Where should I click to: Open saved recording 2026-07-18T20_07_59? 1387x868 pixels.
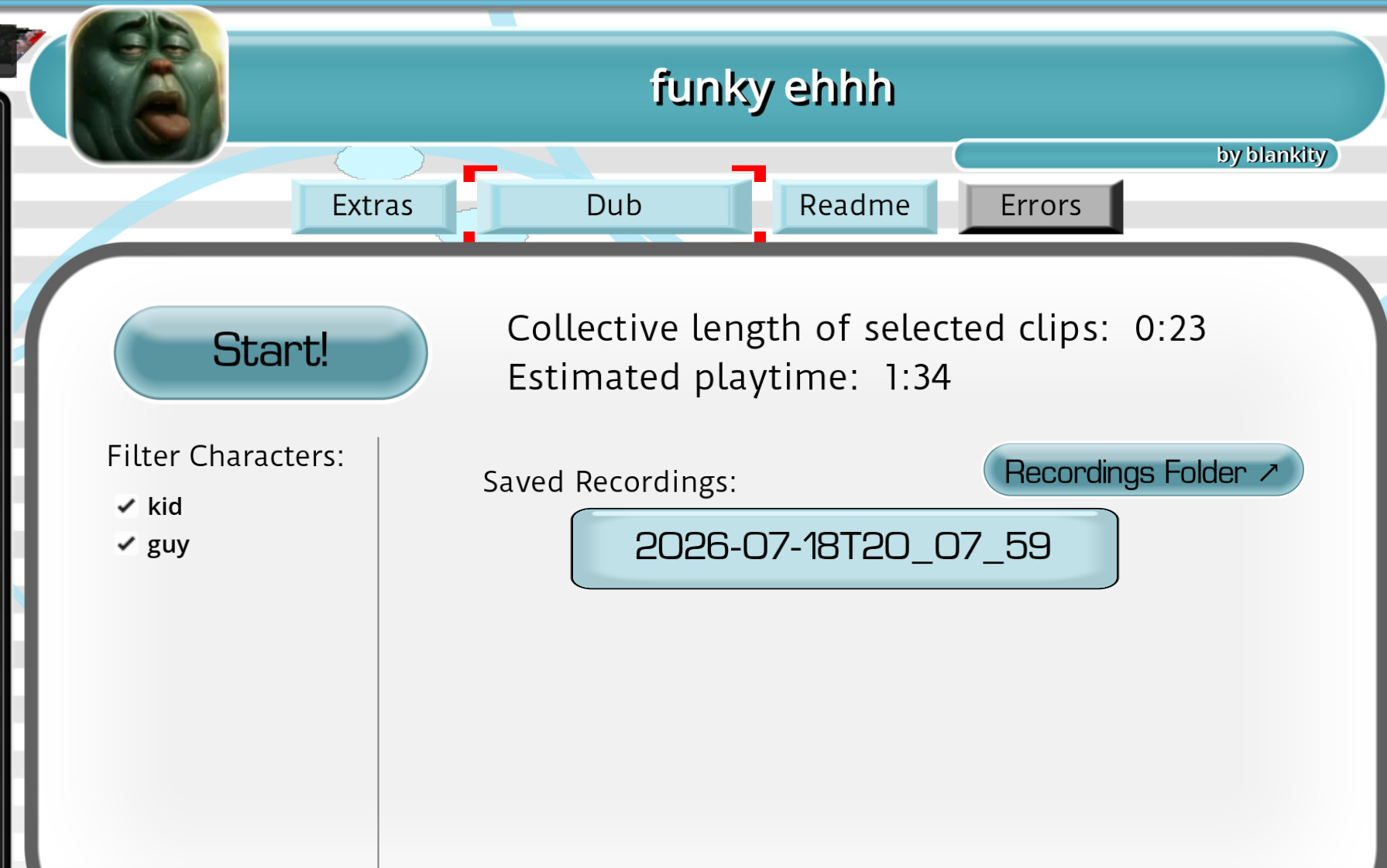(x=844, y=548)
